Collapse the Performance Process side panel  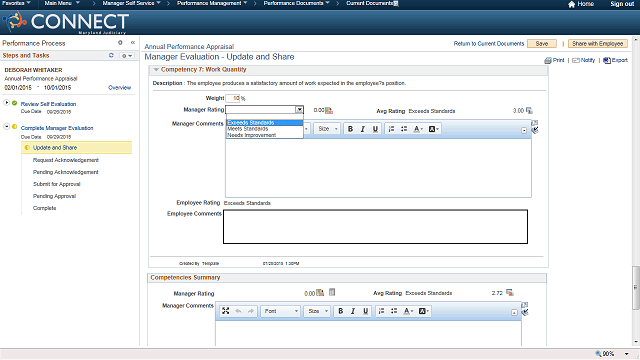coord(133,42)
